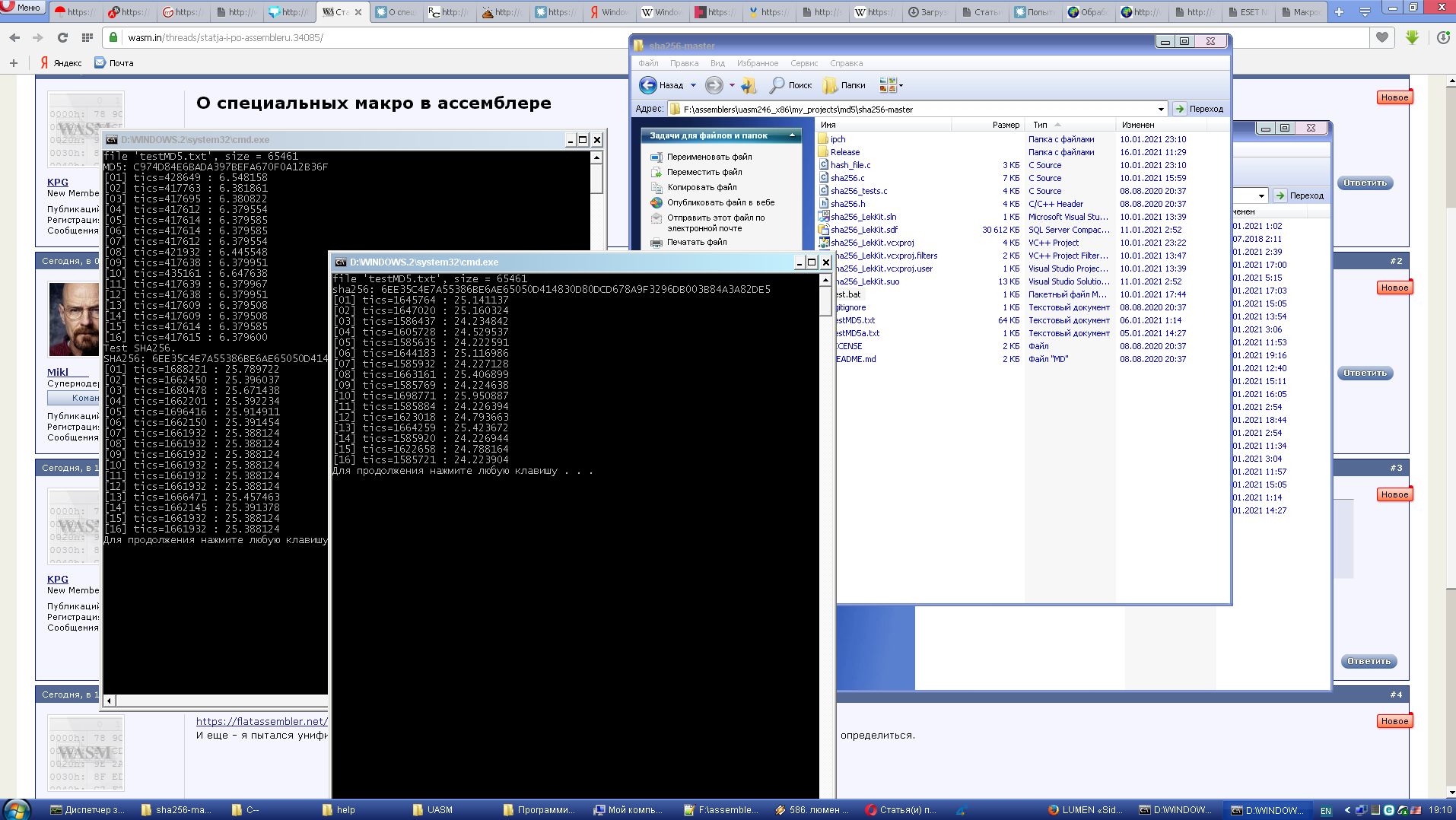Click the Up folder icon in Explorer toolbar
The height and width of the screenshot is (820, 1456).
click(749, 85)
